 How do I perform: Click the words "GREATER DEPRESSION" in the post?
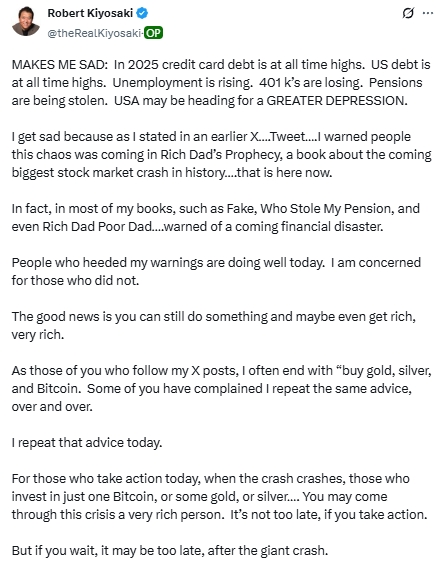pos(337,100)
